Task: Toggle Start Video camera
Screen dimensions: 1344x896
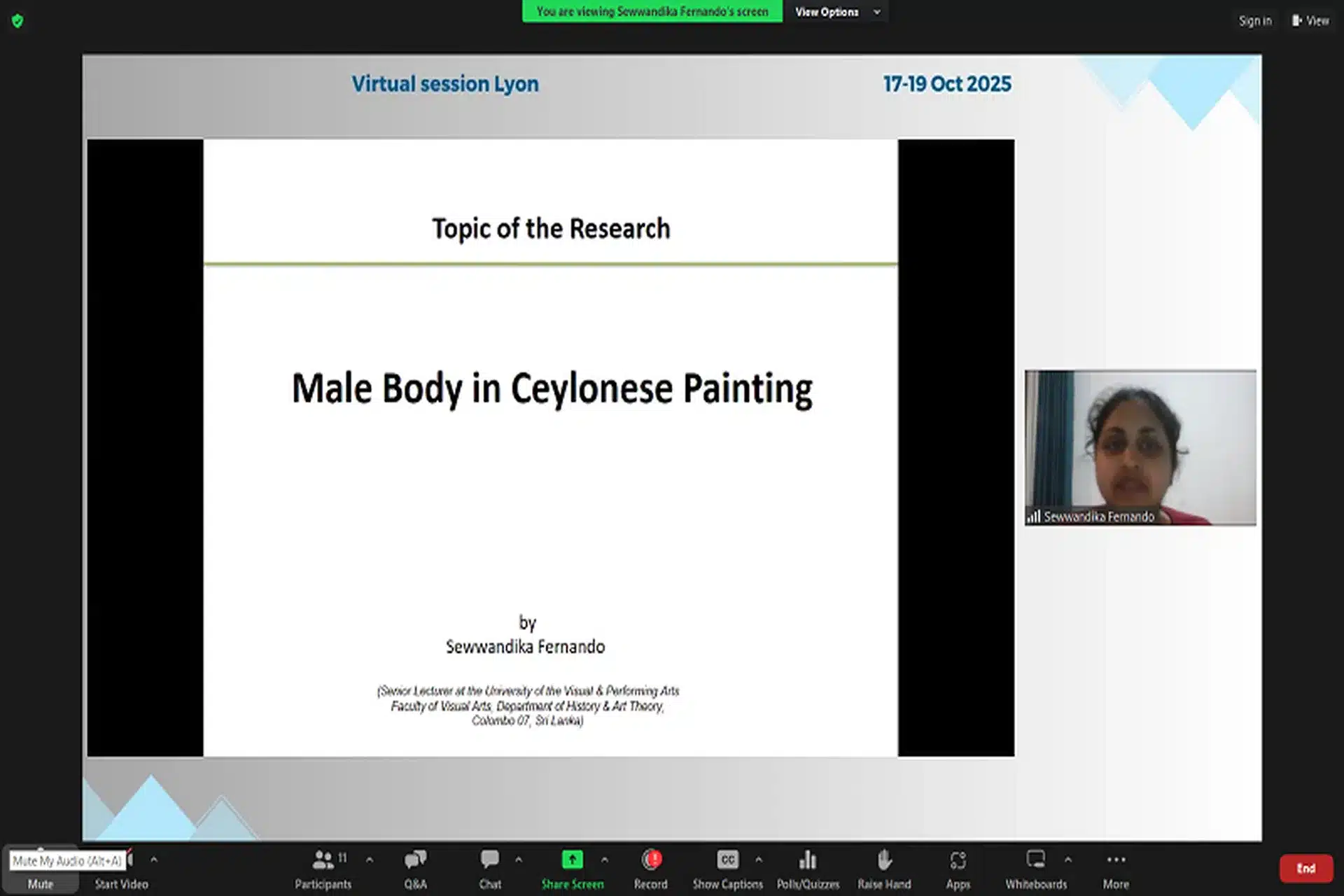Action: [x=121, y=883]
